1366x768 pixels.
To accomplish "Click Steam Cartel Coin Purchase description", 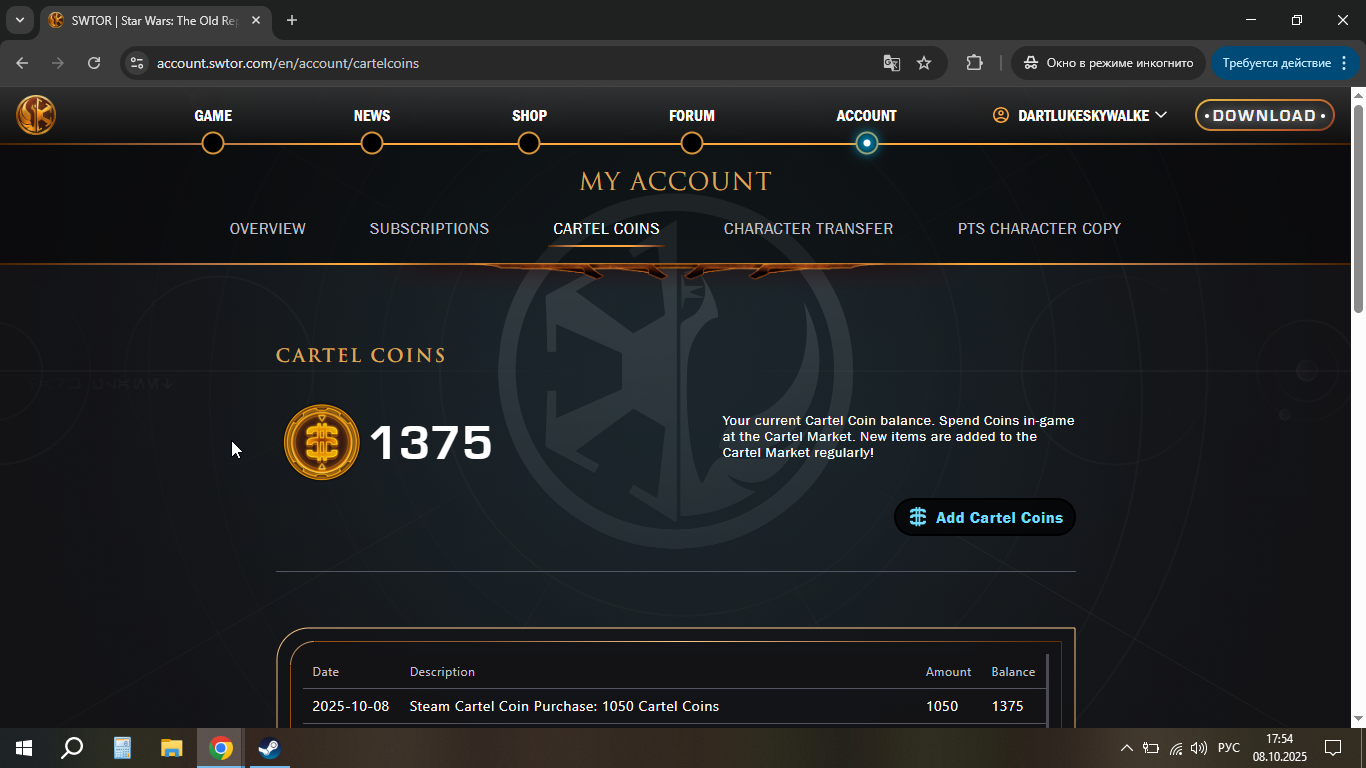I will 564,706.
